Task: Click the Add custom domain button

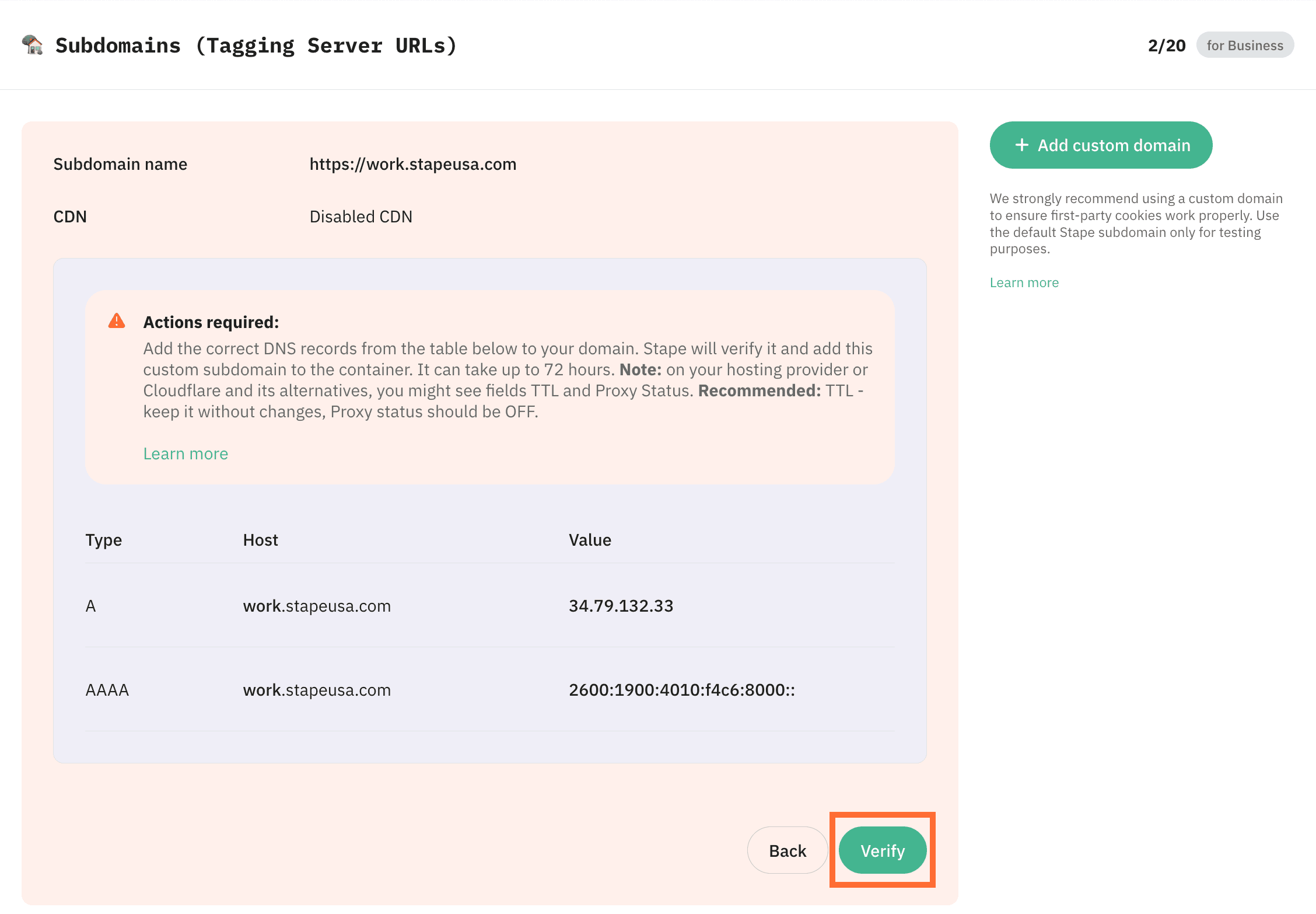Action: point(1101,145)
